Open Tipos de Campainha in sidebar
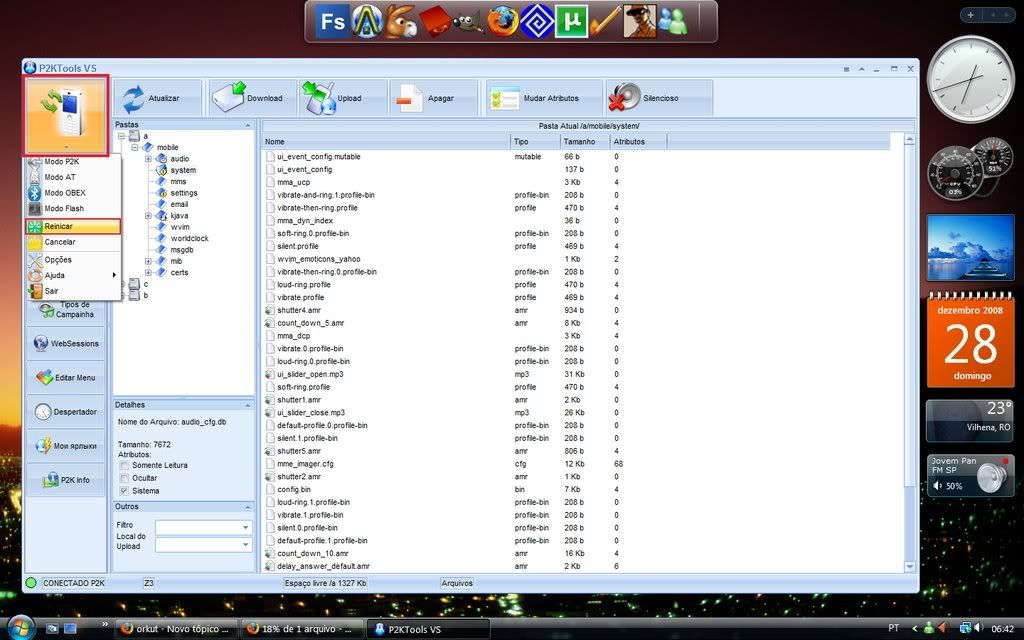The height and width of the screenshot is (640, 1024). 66,310
